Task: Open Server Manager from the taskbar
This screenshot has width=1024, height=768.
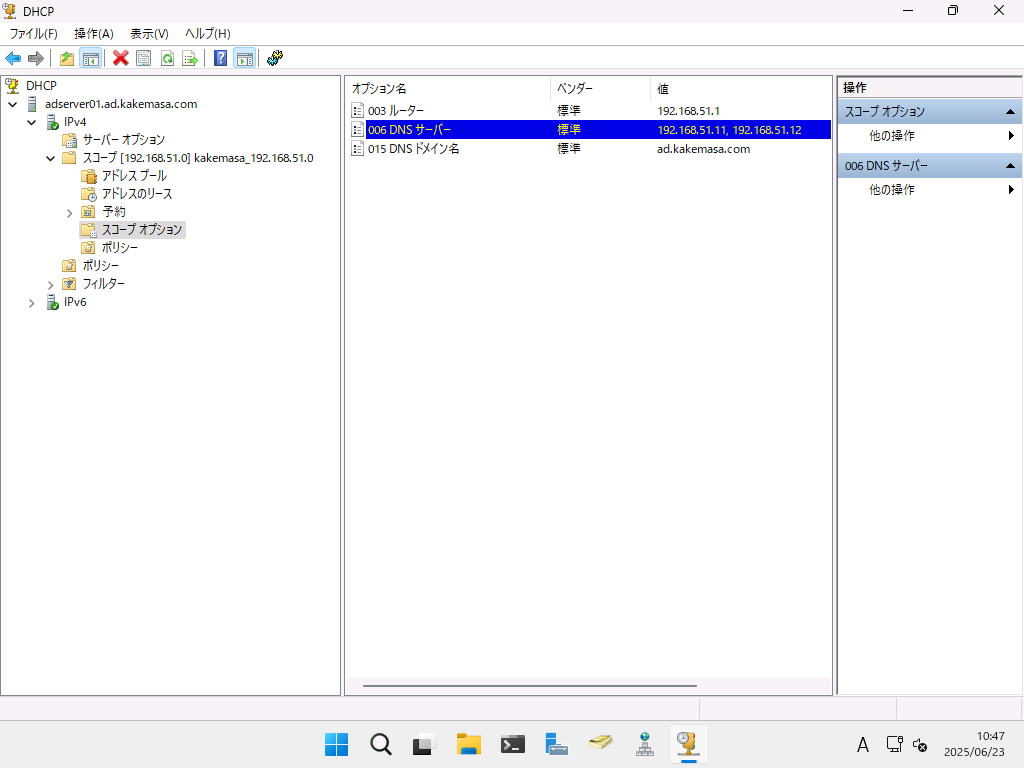Action: [x=556, y=744]
